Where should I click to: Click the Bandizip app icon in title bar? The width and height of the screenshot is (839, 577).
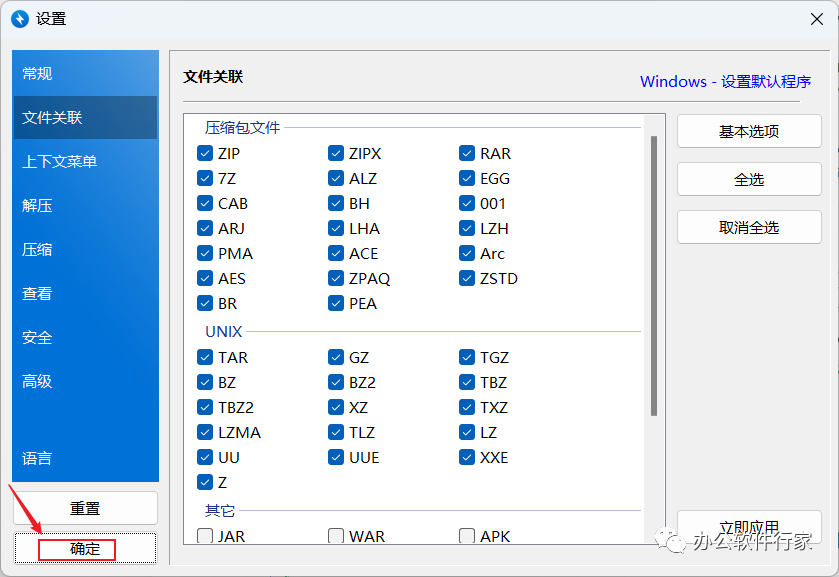point(21,18)
